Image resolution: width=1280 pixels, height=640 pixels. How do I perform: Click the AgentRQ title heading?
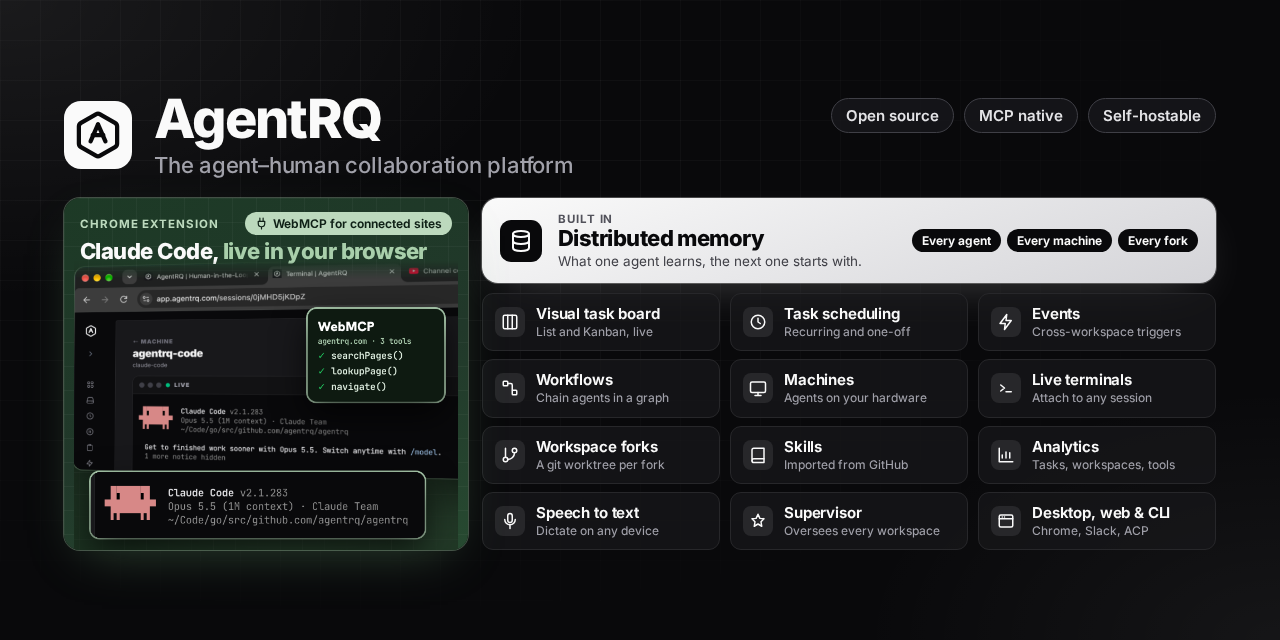(x=268, y=119)
